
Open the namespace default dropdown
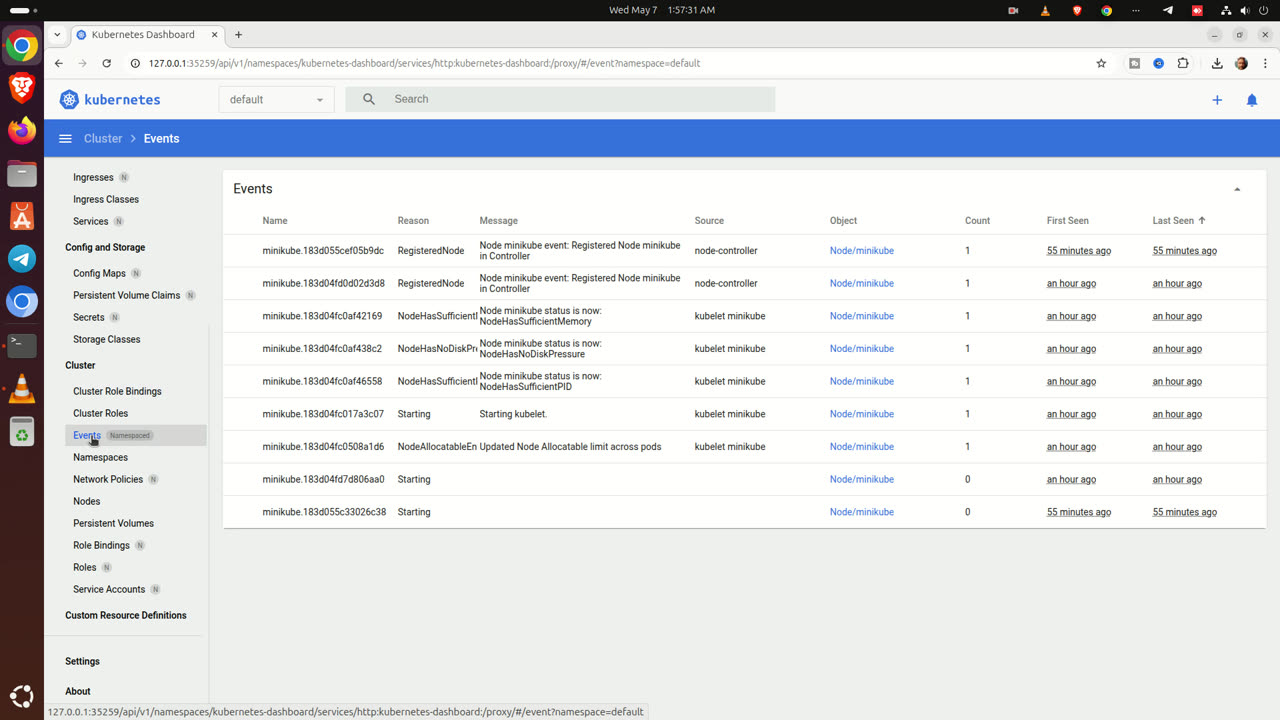(277, 100)
